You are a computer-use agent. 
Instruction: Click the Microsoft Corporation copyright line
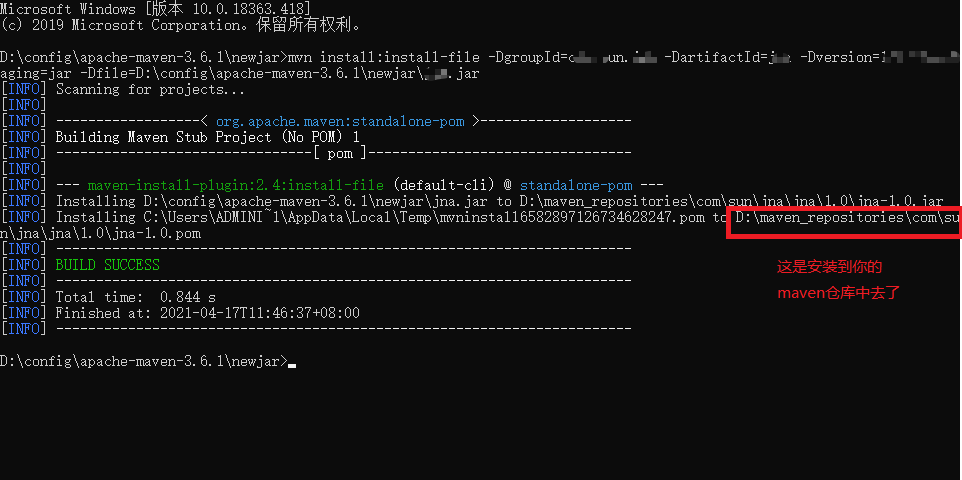pyautogui.click(x=180, y=26)
